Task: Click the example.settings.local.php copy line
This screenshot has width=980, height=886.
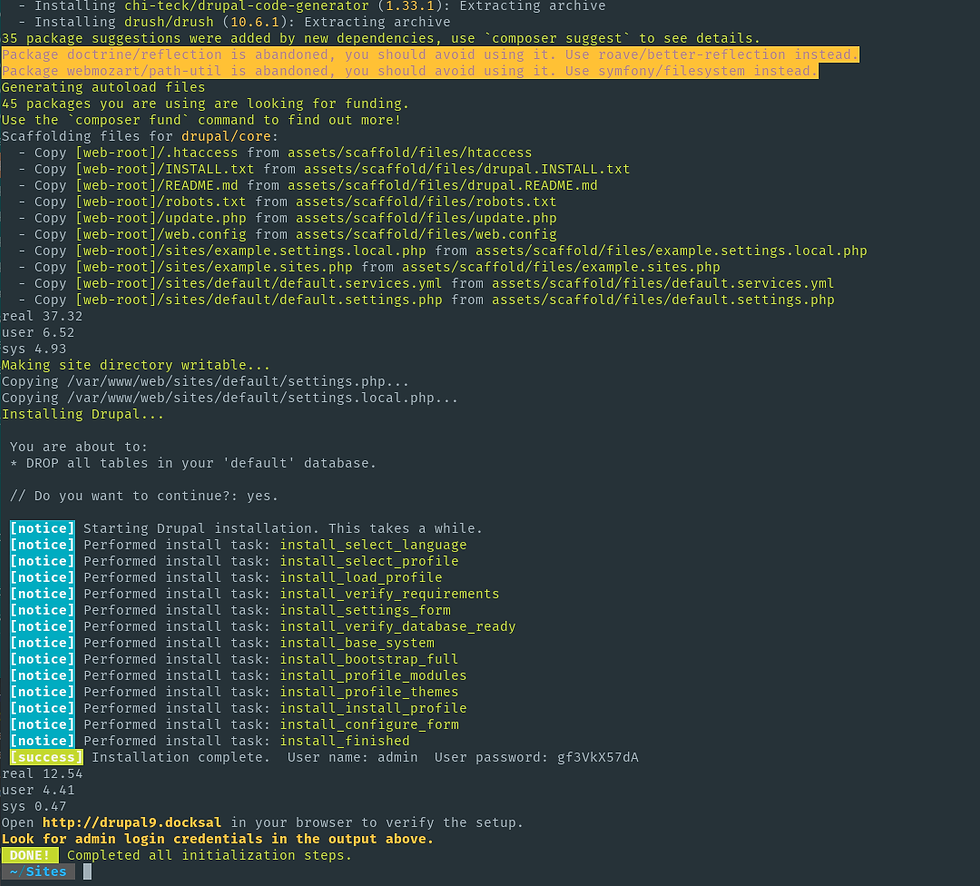Action: pos(442,251)
